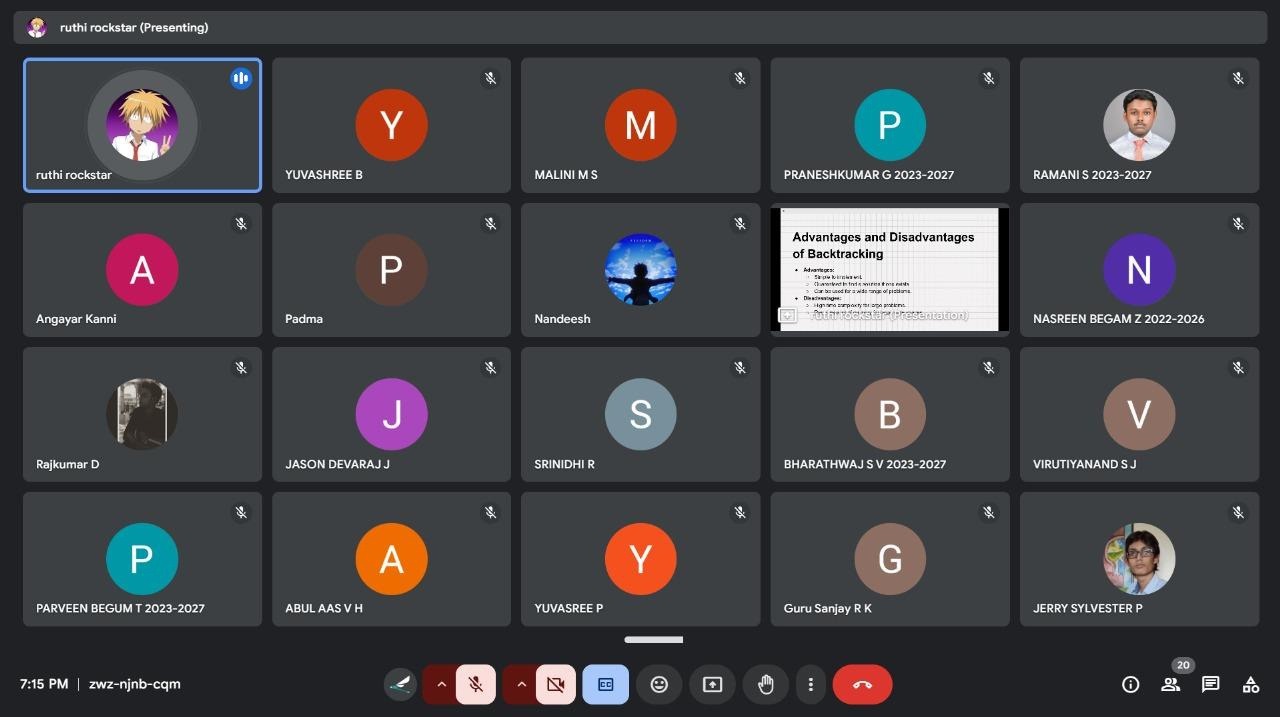The height and width of the screenshot is (717, 1280).
Task: Expand audio settings chevron beside microphone
Action: [x=440, y=684]
